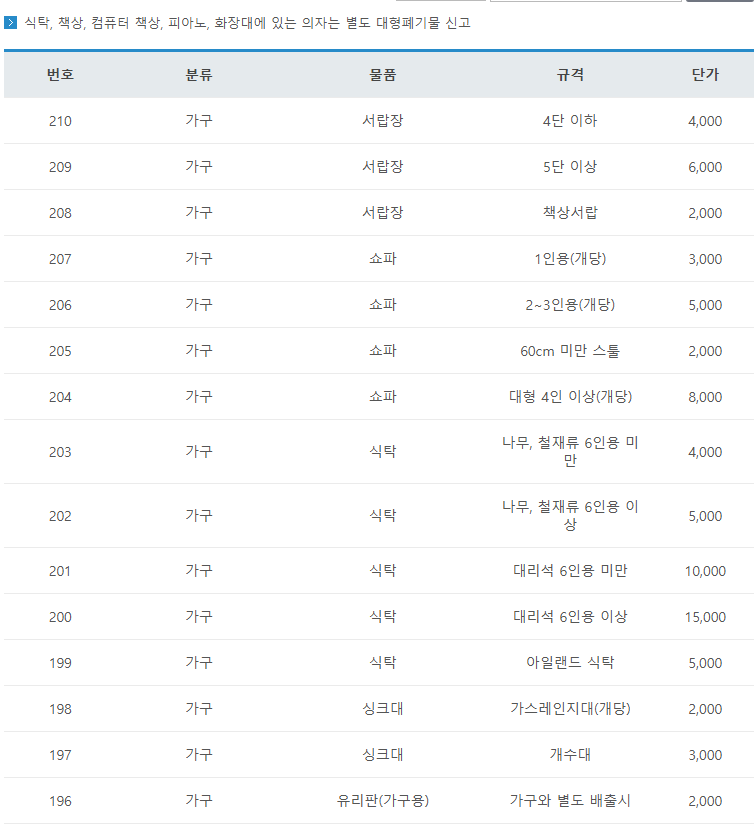This screenshot has height=826, width=755.
Task: Click the notice text about 별도 대형폐기물 신고
Action: click(x=247, y=23)
